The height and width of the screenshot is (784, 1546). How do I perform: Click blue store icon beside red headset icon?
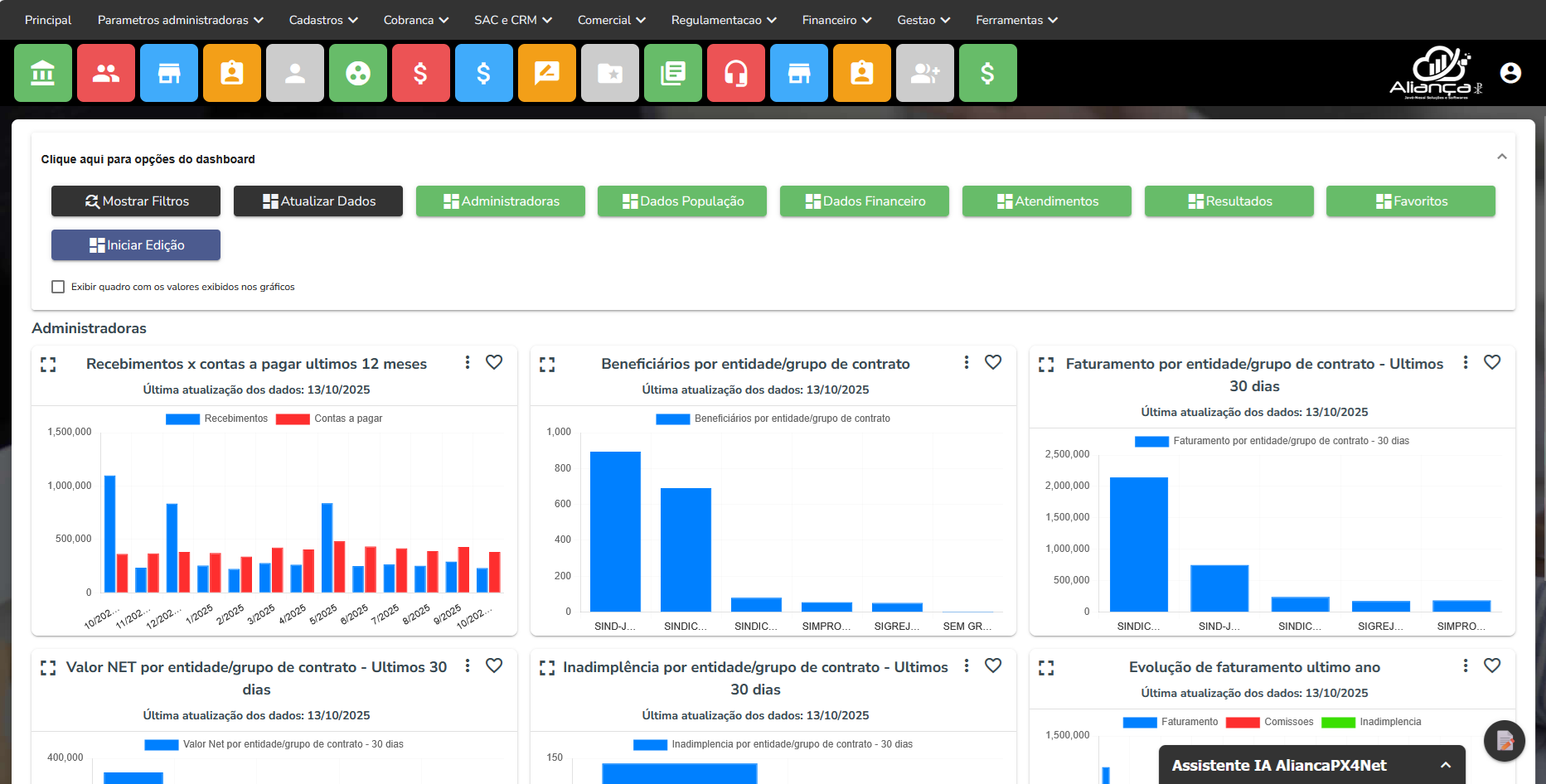pos(799,74)
